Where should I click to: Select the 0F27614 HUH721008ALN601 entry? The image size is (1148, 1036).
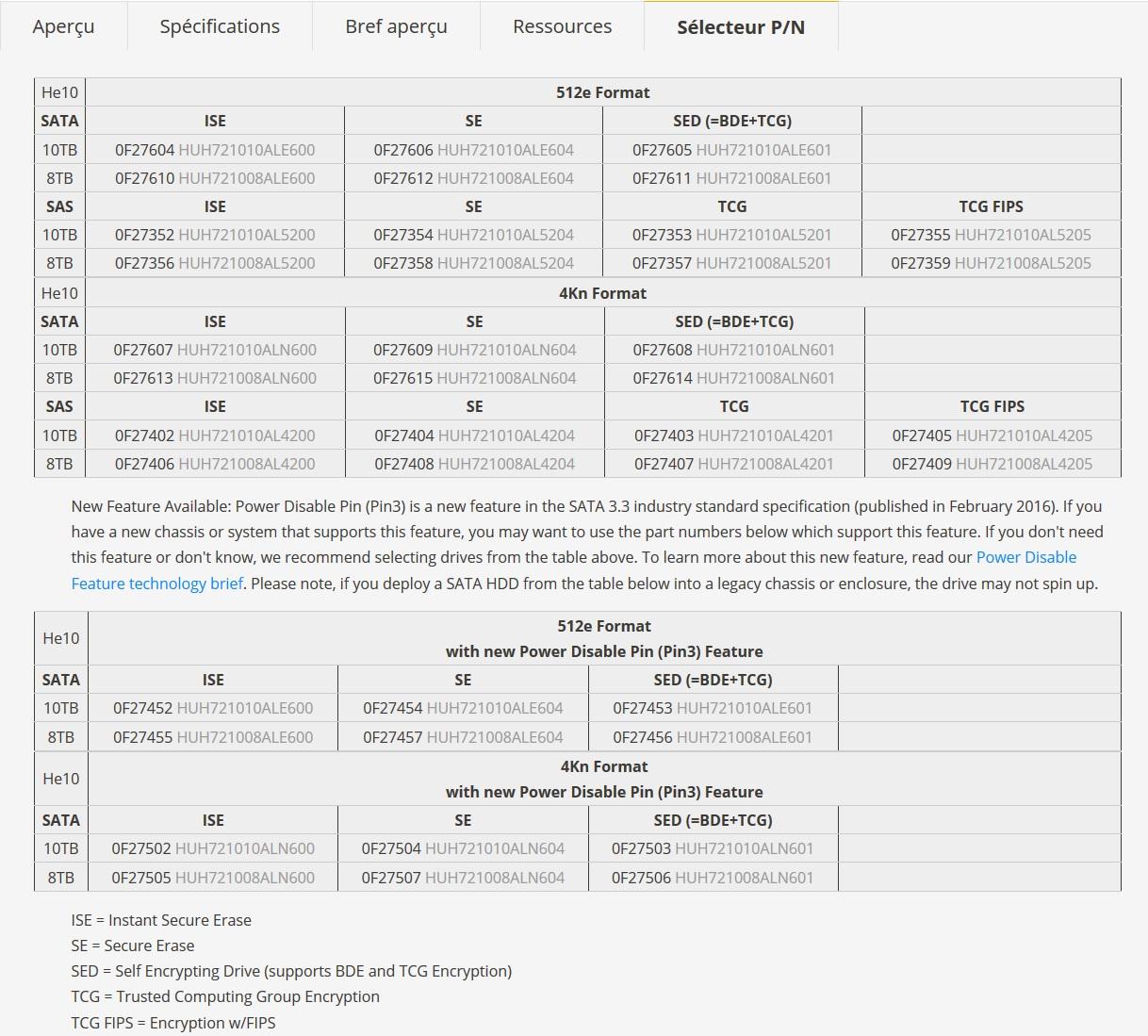click(x=734, y=378)
